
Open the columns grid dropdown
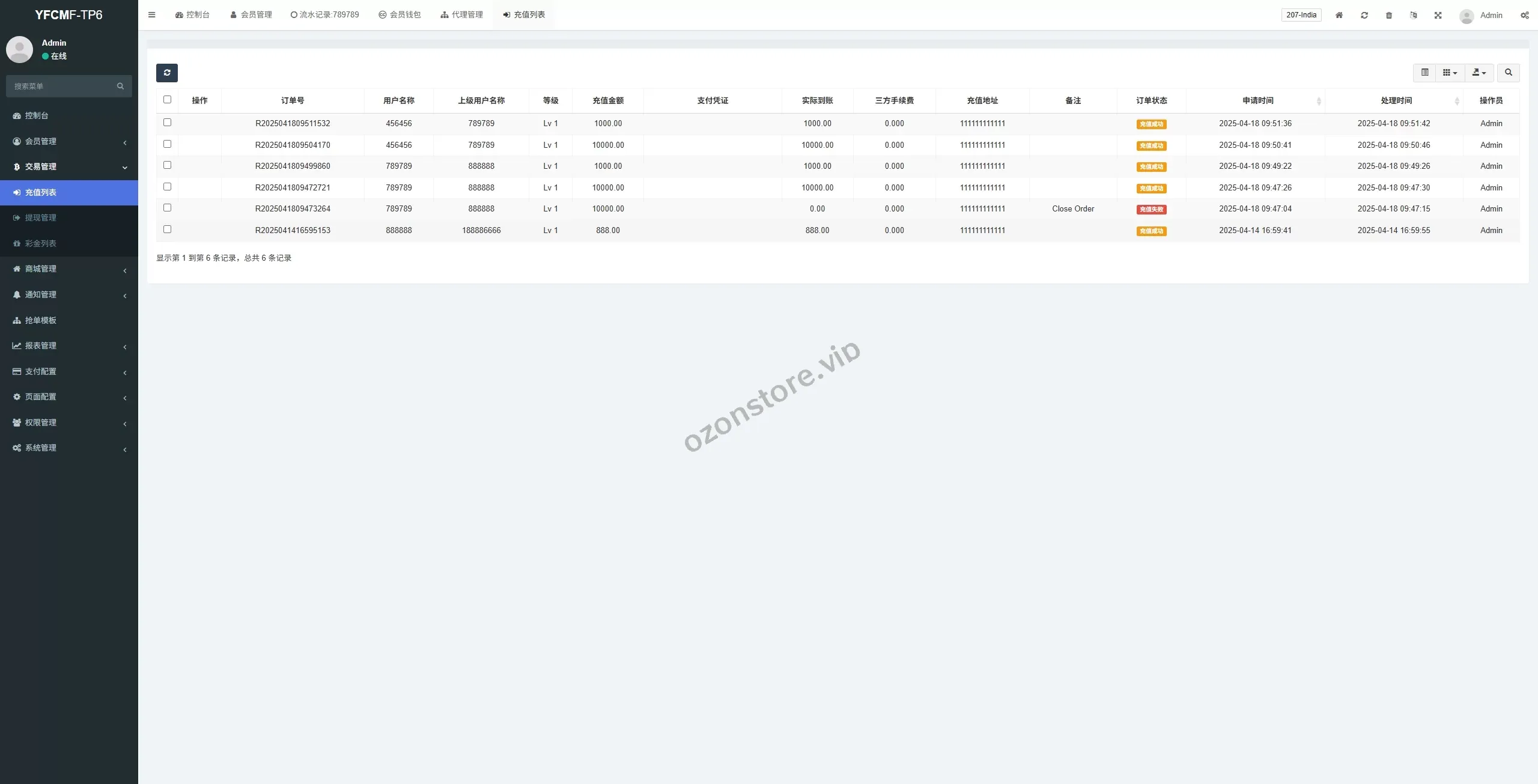tap(1450, 73)
